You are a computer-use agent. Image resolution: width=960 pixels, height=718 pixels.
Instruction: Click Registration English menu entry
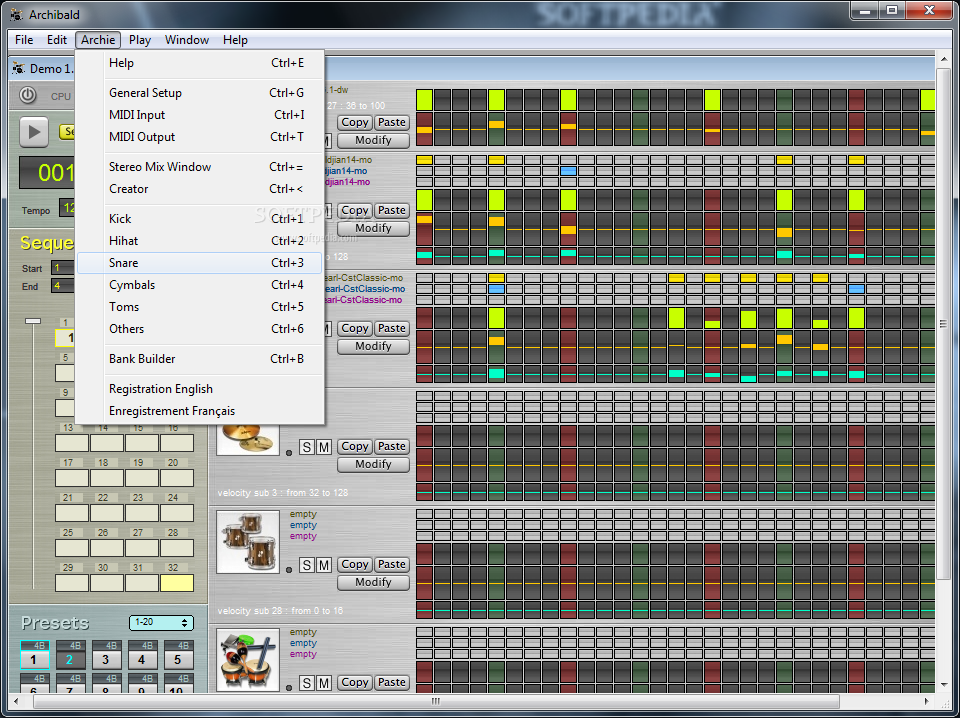tap(199, 389)
